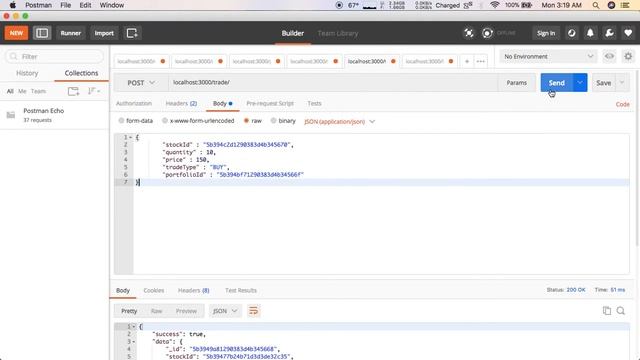Click the Sign In button
Viewport: 640px width, 360px height.
(x=546, y=33)
